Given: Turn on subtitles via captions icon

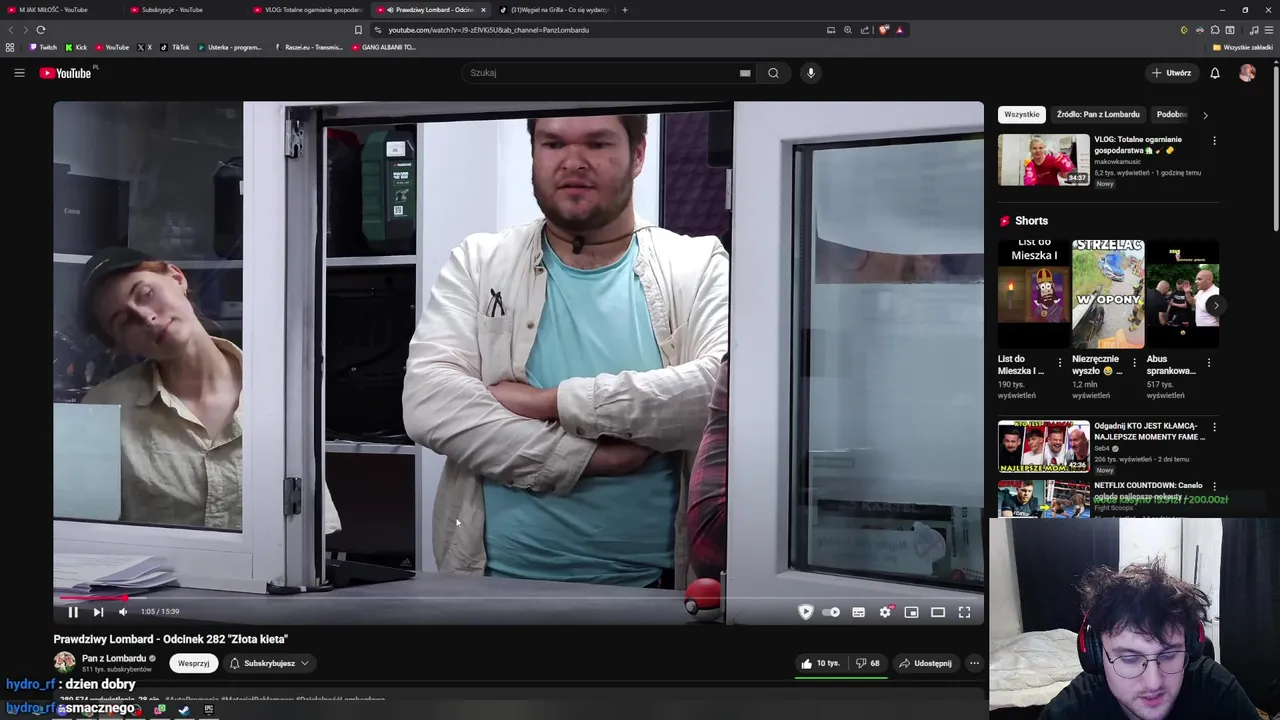Looking at the screenshot, I should pyautogui.click(x=858, y=612).
